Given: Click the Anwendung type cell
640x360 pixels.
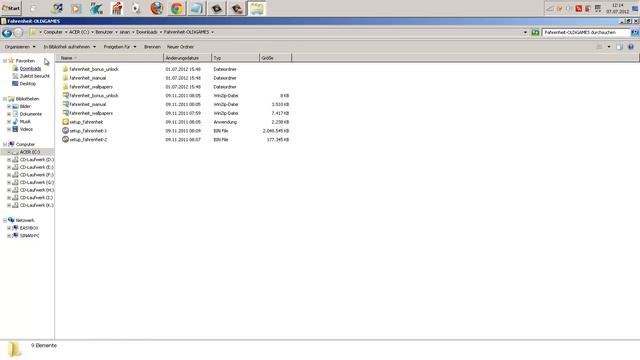Looking at the screenshot, I should (x=225, y=122).
